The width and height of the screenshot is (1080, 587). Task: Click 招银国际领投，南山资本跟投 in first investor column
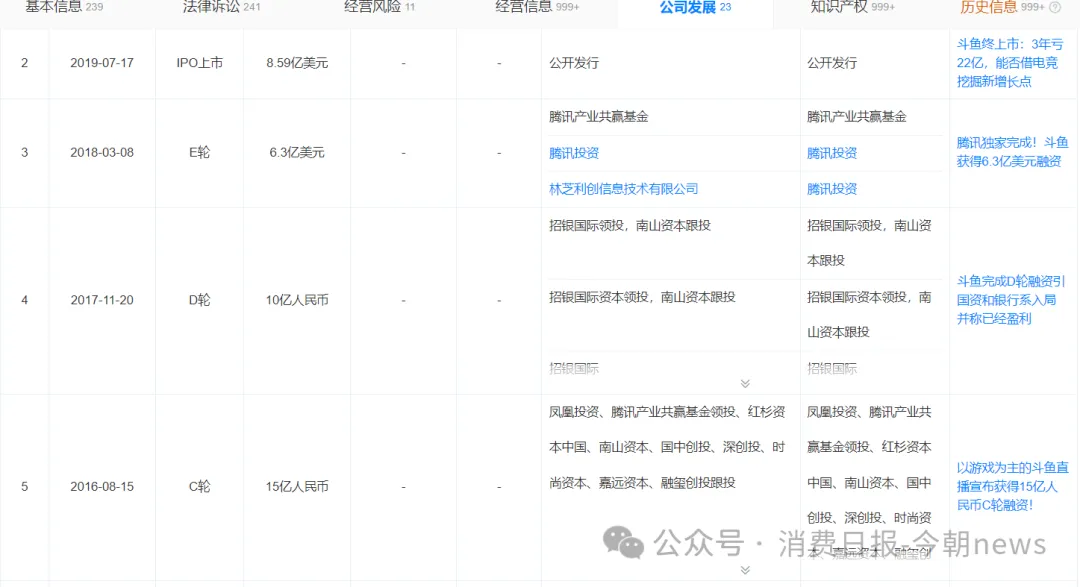point(630,225)
